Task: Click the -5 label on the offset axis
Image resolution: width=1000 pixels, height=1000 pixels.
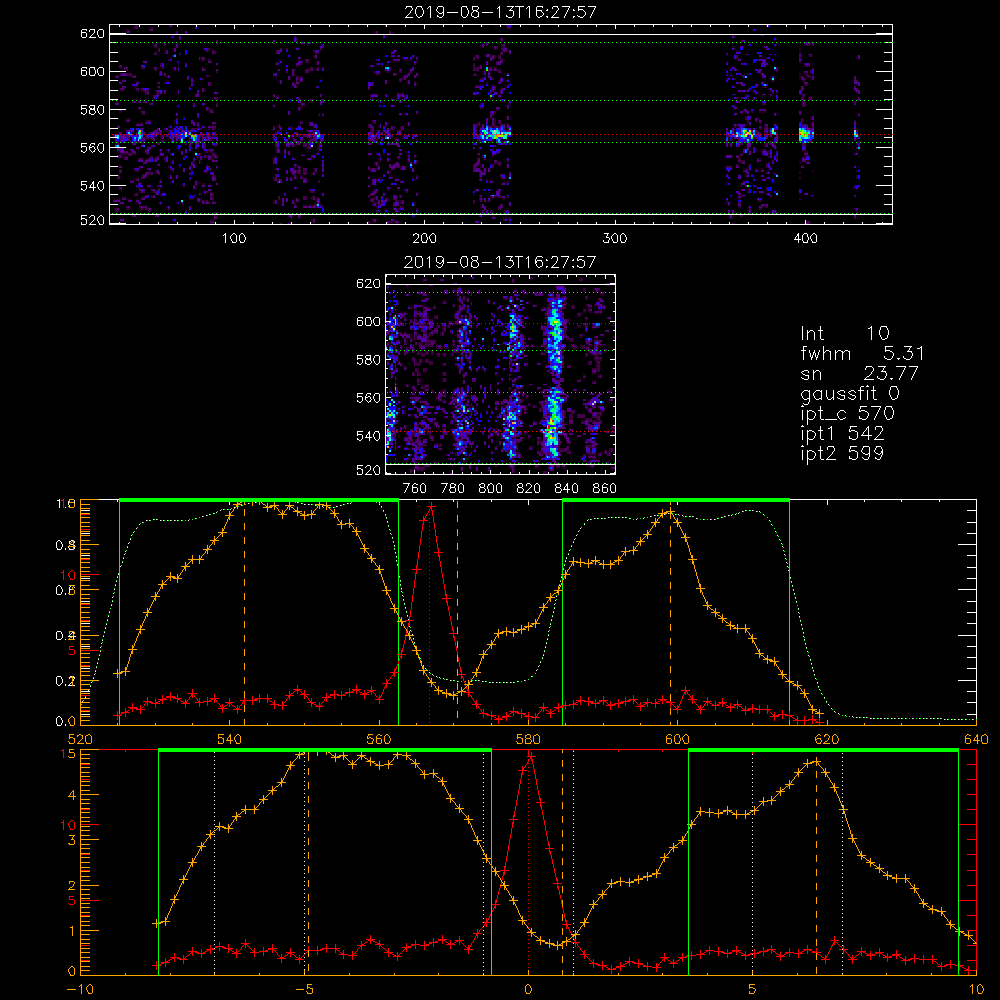Action: click(x=305, y=990)
